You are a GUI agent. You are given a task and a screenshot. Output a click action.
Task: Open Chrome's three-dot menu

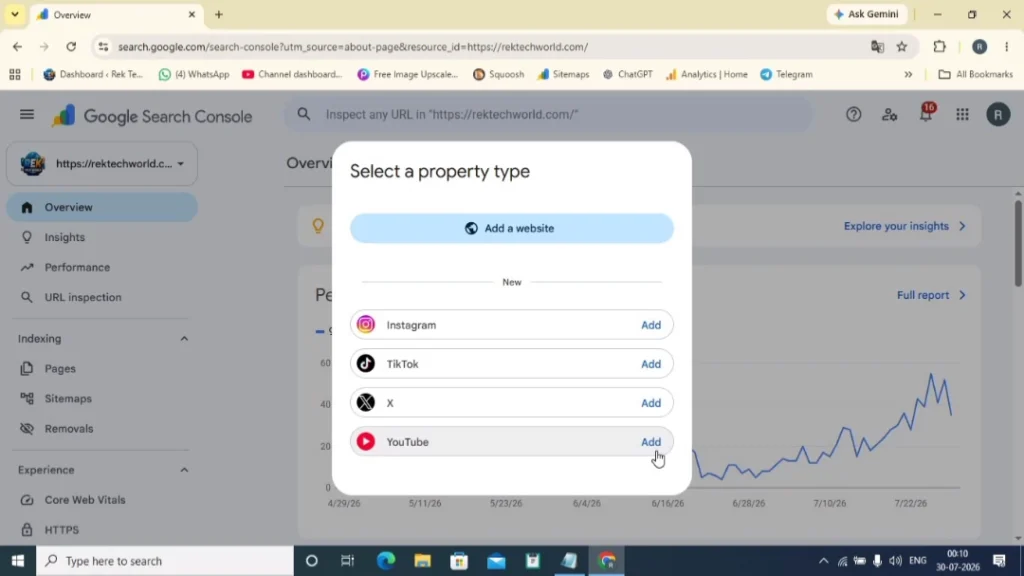click(x=1006, y=47)
